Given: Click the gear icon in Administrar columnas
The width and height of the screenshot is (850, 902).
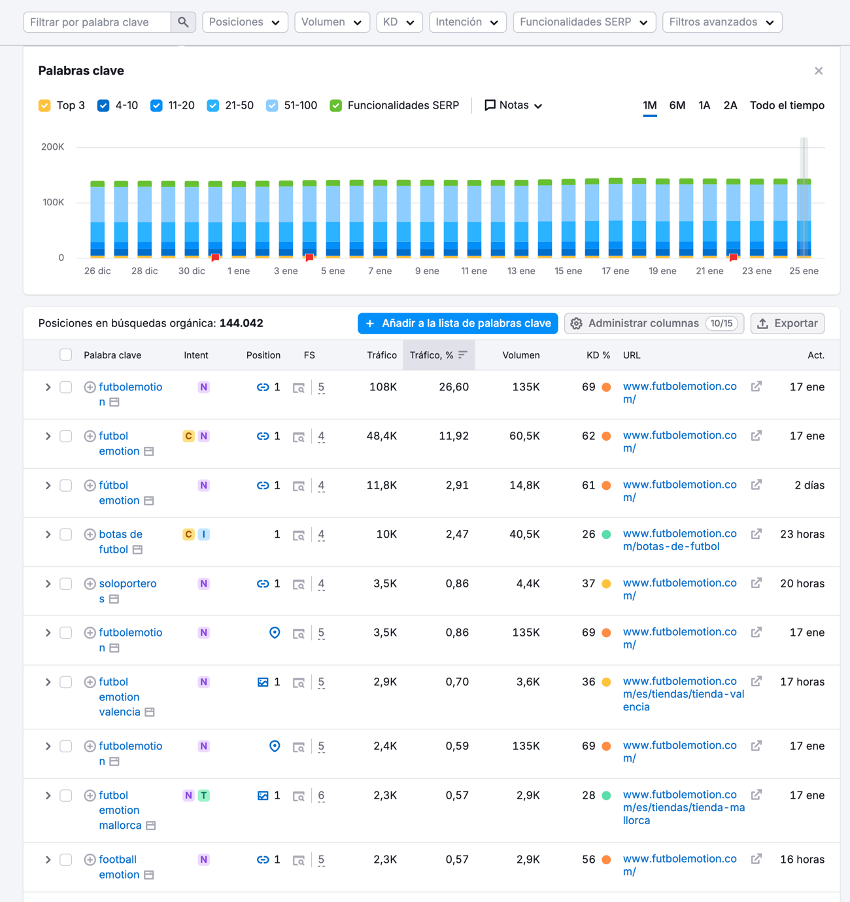Looking at the screenshot, I should 576,323.
